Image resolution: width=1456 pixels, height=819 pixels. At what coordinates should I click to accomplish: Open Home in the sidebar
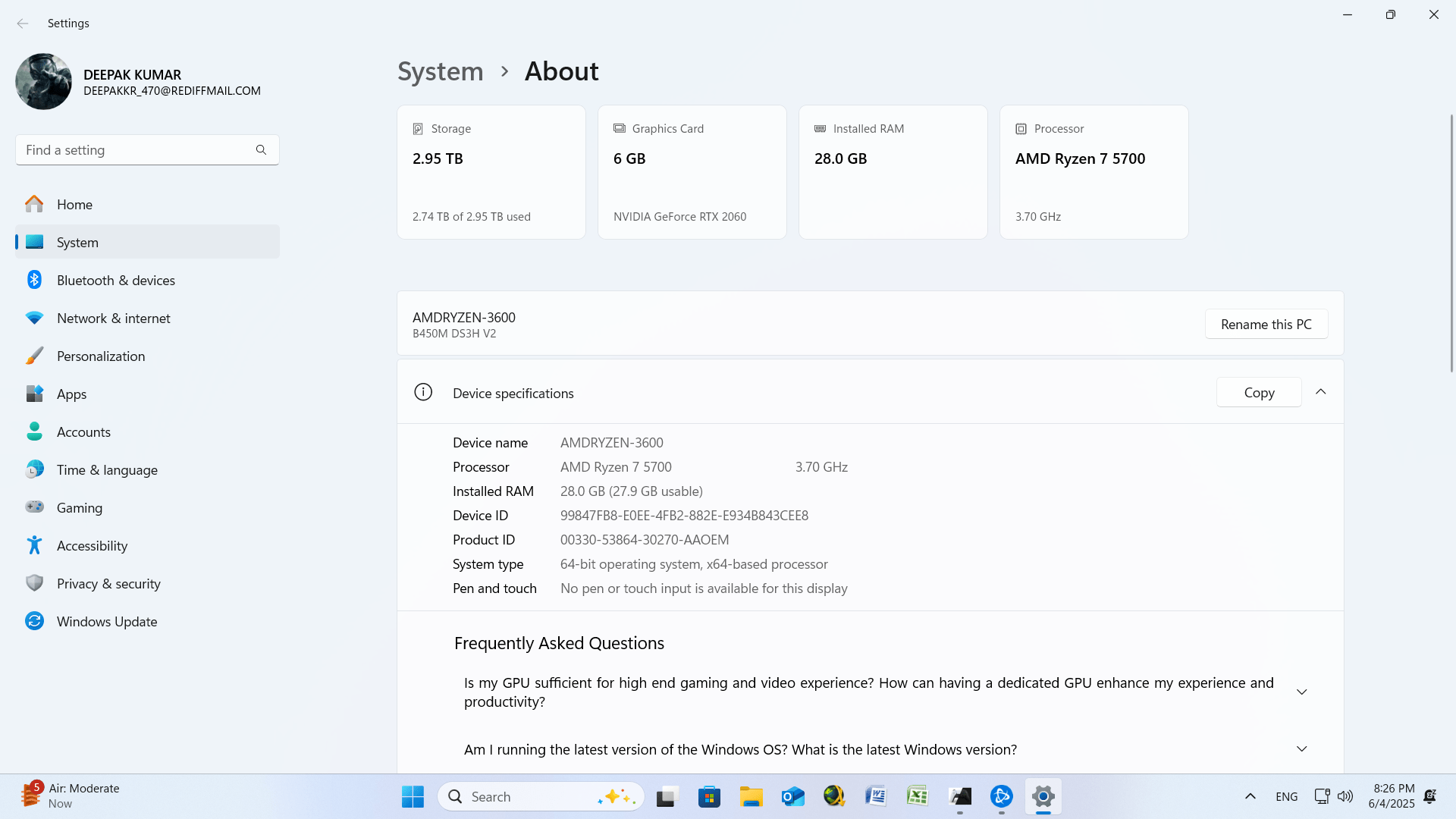click(147, 204)
